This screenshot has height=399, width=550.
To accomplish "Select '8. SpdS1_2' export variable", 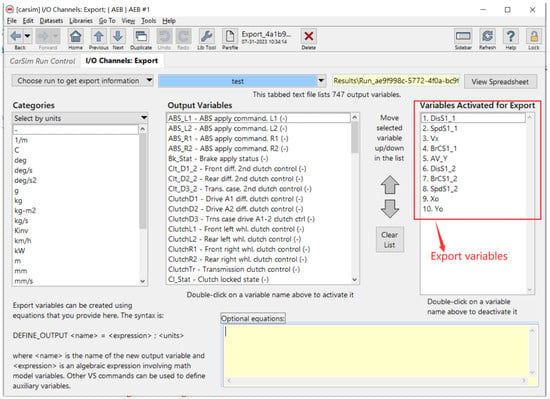I will [x=440, y=189].
